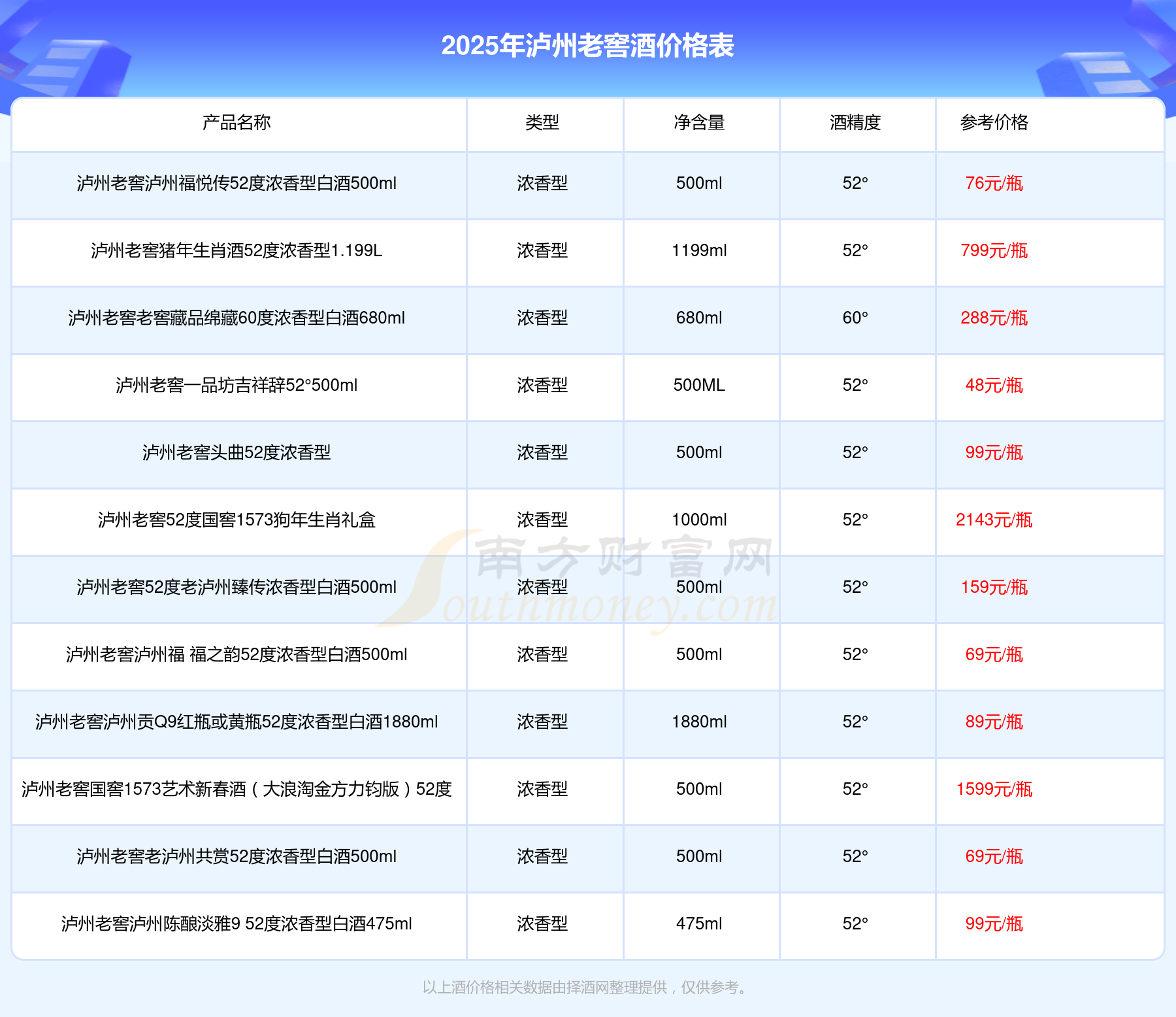Click the "酒精度" column header

(x=855, y=122)
